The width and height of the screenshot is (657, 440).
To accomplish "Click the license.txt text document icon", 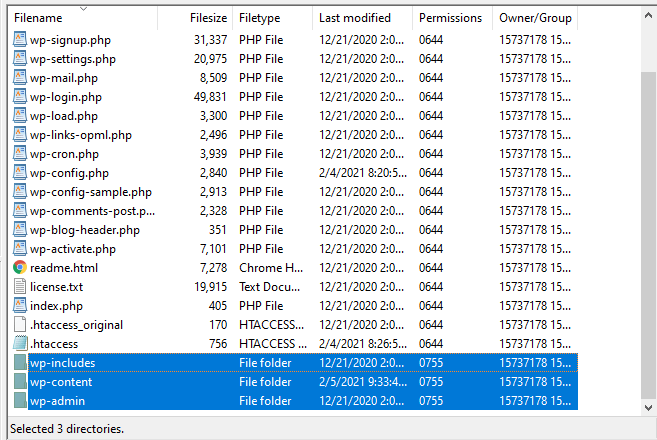I will click(20, 287).
